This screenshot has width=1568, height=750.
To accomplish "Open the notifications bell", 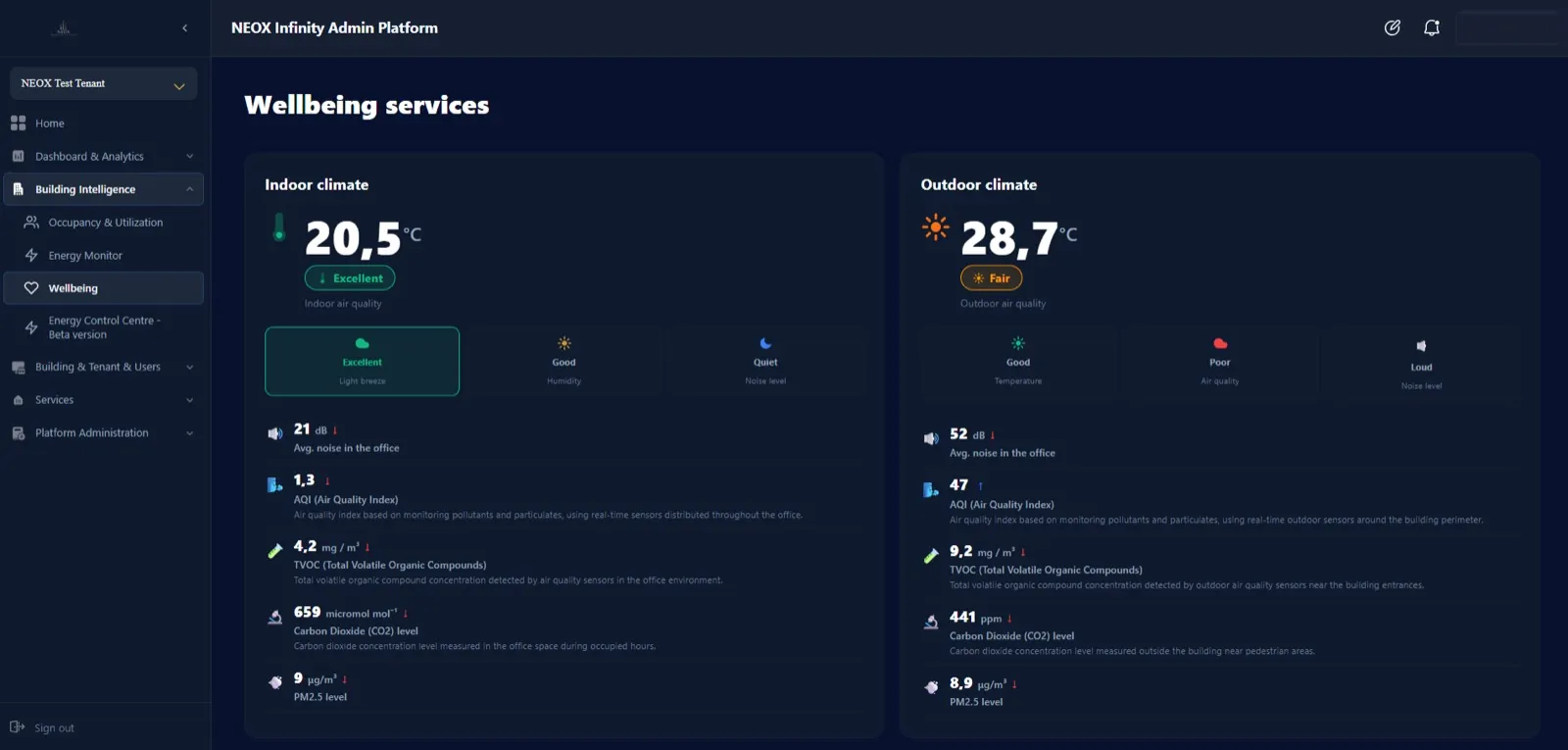I will pos(1432,27).
